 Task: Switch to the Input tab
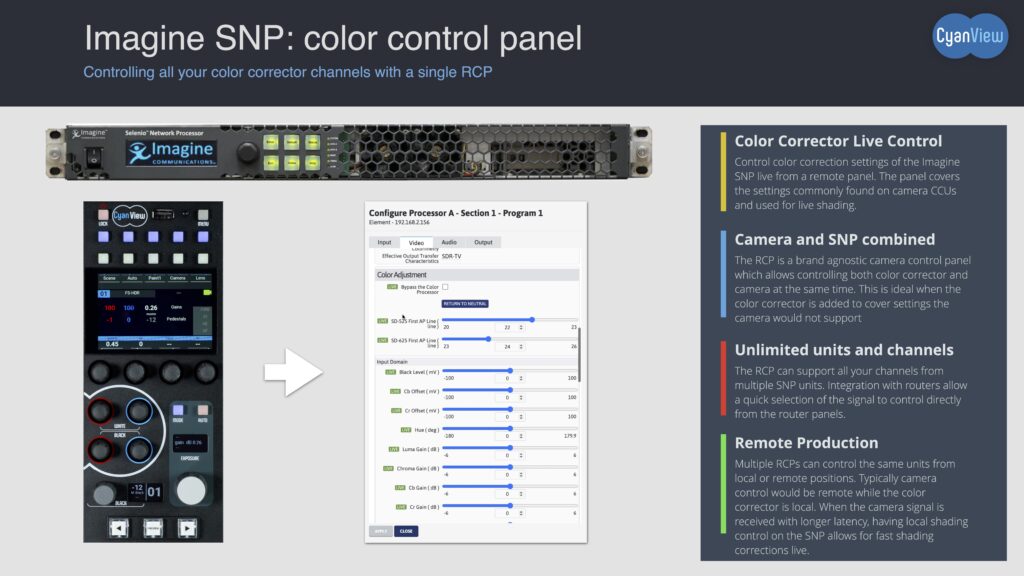[384, 242]
